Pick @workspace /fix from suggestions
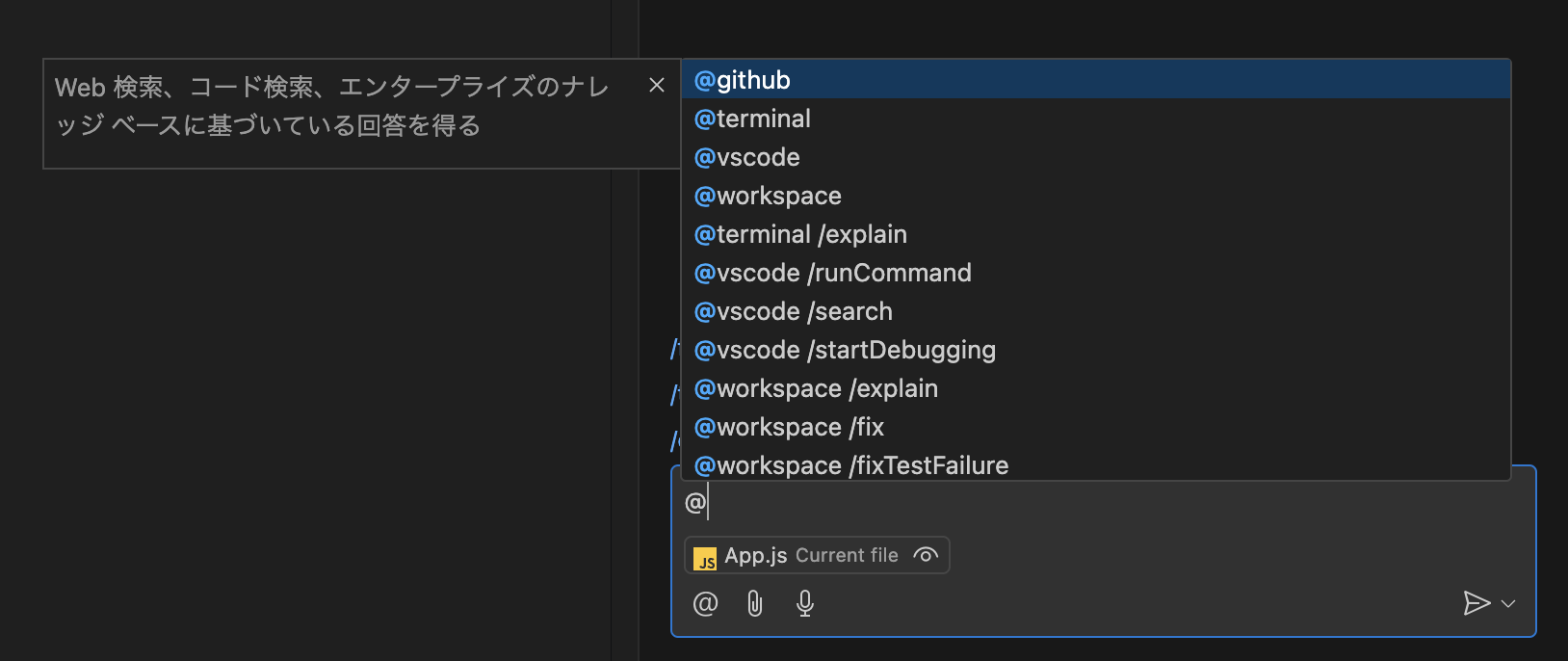 click(x=1096, y=427)
